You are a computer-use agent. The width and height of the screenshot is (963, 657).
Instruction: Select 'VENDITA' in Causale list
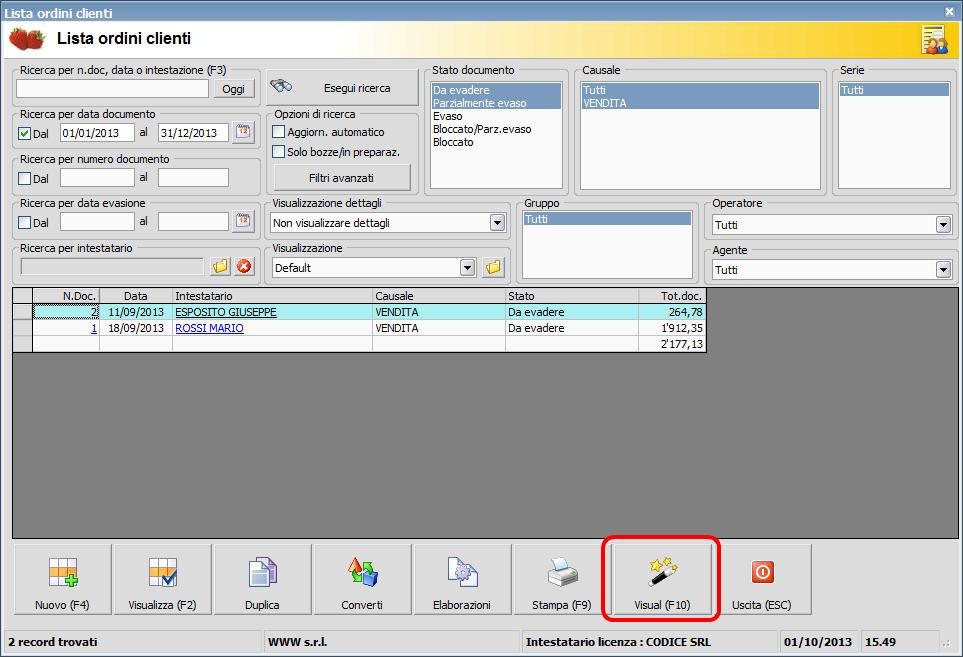(700, 103)
